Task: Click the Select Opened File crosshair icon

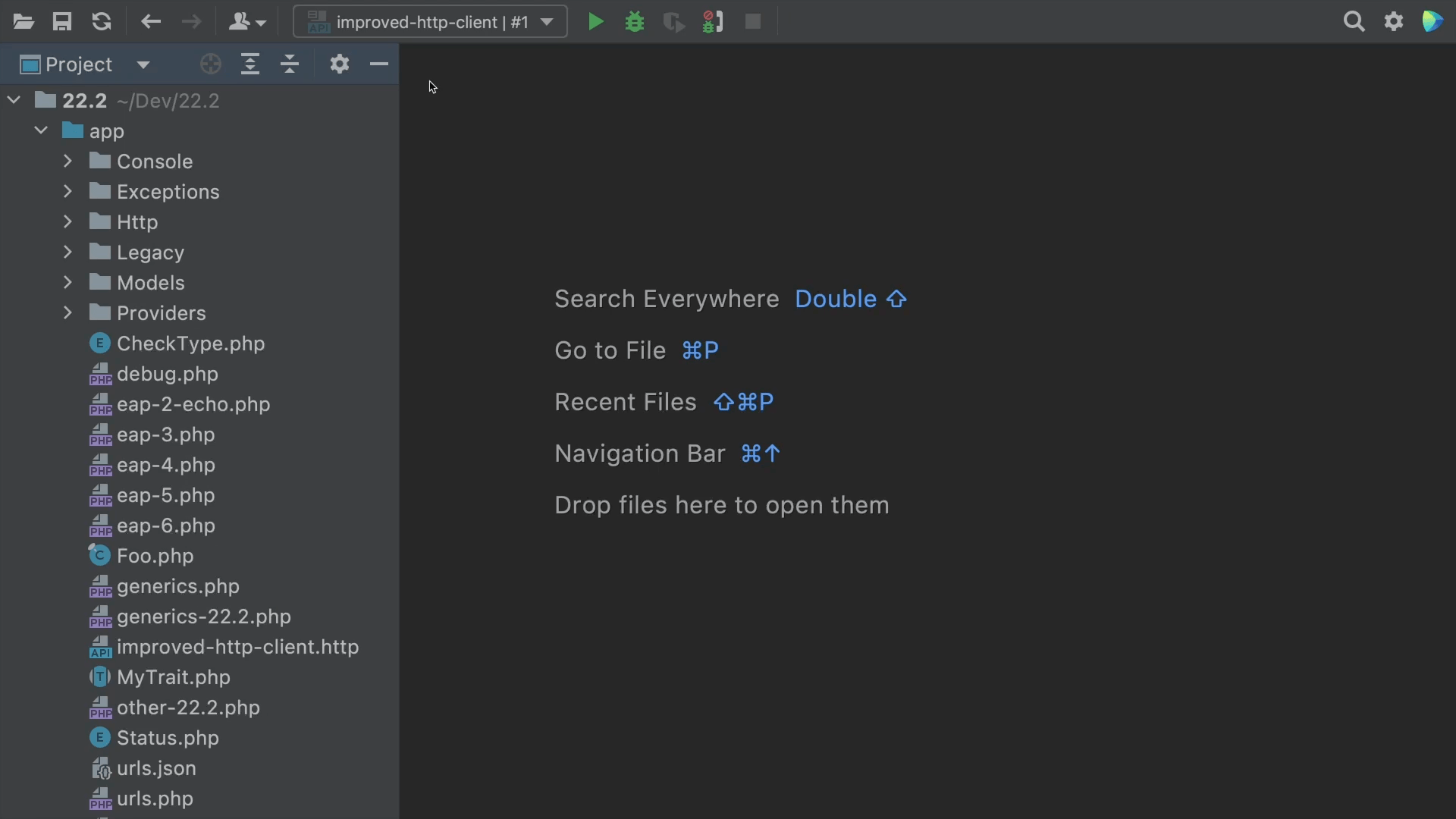Action: click(211, 64)
